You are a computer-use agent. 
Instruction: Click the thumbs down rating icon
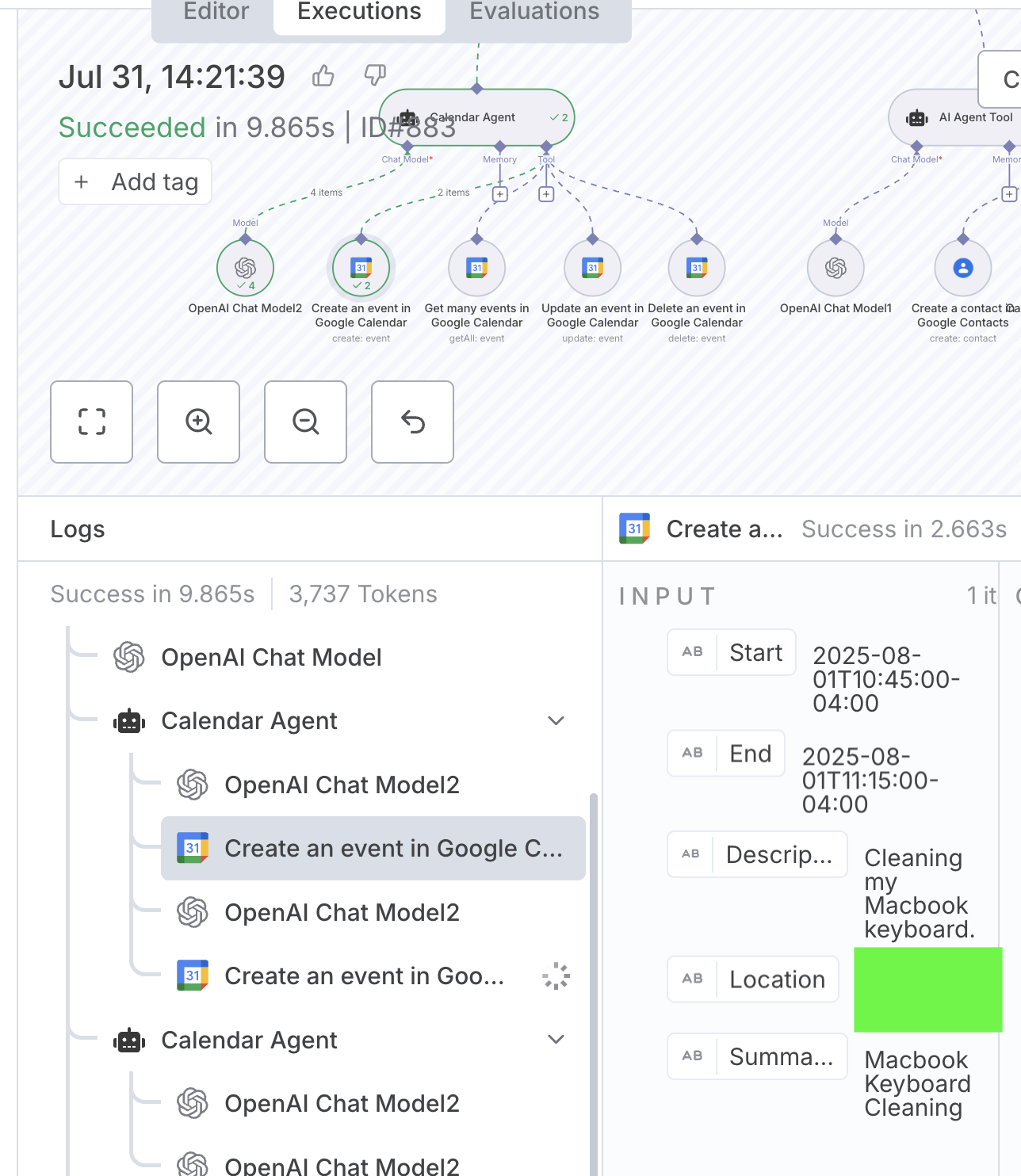coord(375,76)
